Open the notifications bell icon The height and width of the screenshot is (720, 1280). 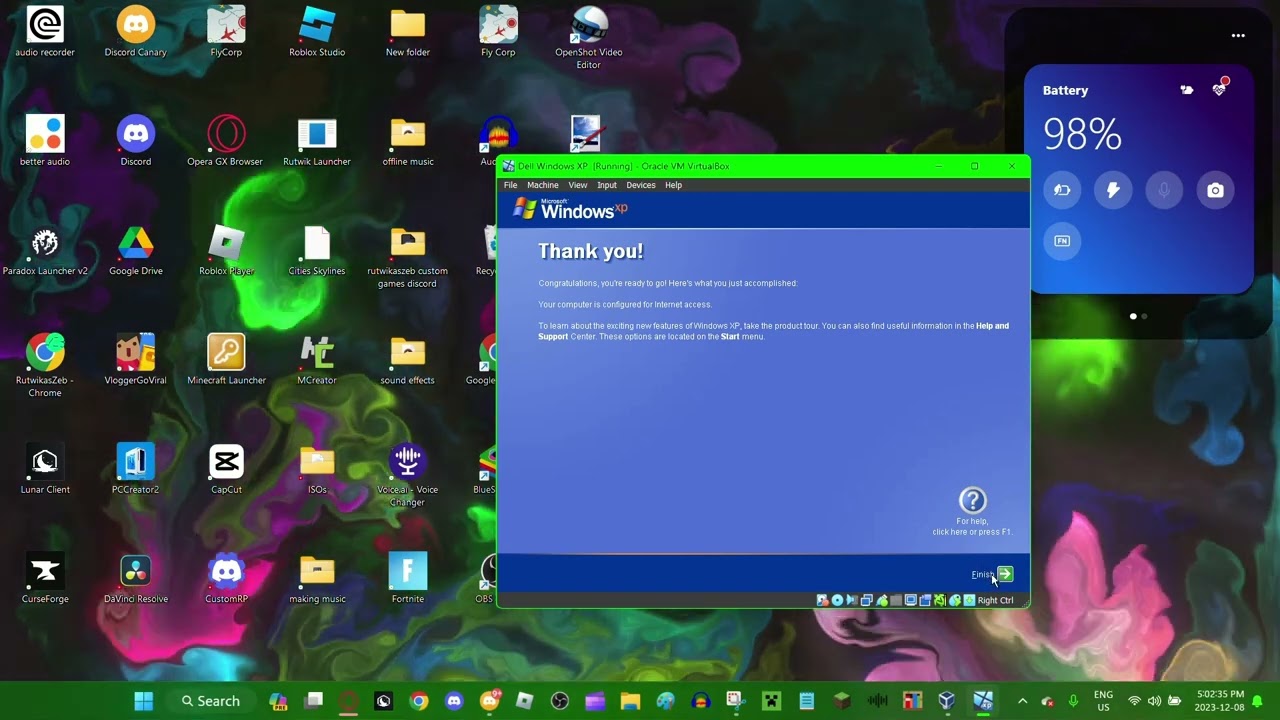(x=1257, y=701)
